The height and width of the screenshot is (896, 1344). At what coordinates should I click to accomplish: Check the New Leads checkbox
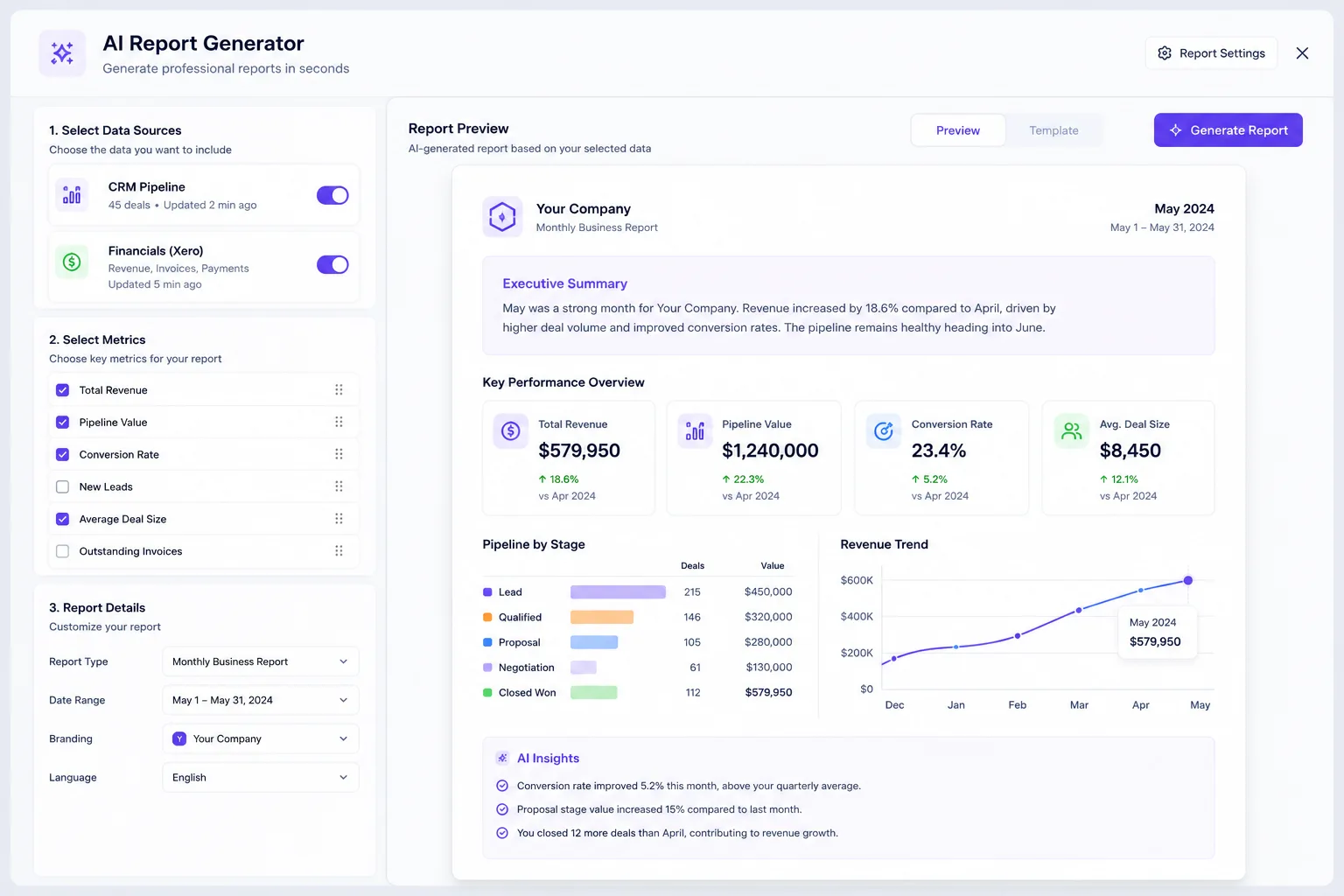pyautogui.click(x=62, y=486)
